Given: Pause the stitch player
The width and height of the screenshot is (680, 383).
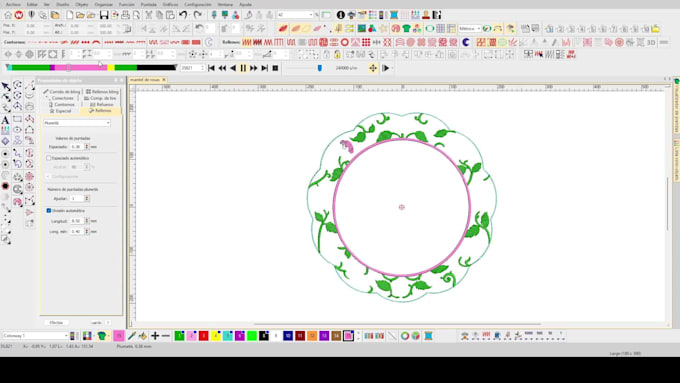Looking at the screenshot, I should [243, 68].
